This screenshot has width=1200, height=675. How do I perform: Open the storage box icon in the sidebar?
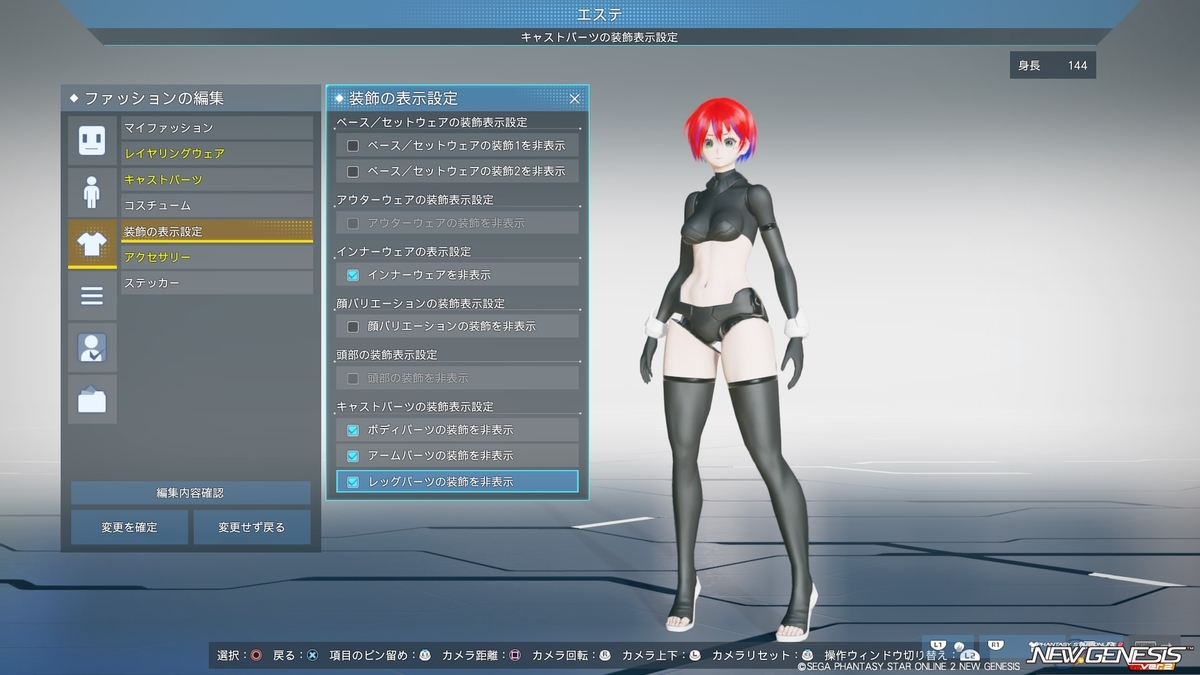[x=92, y=399]
